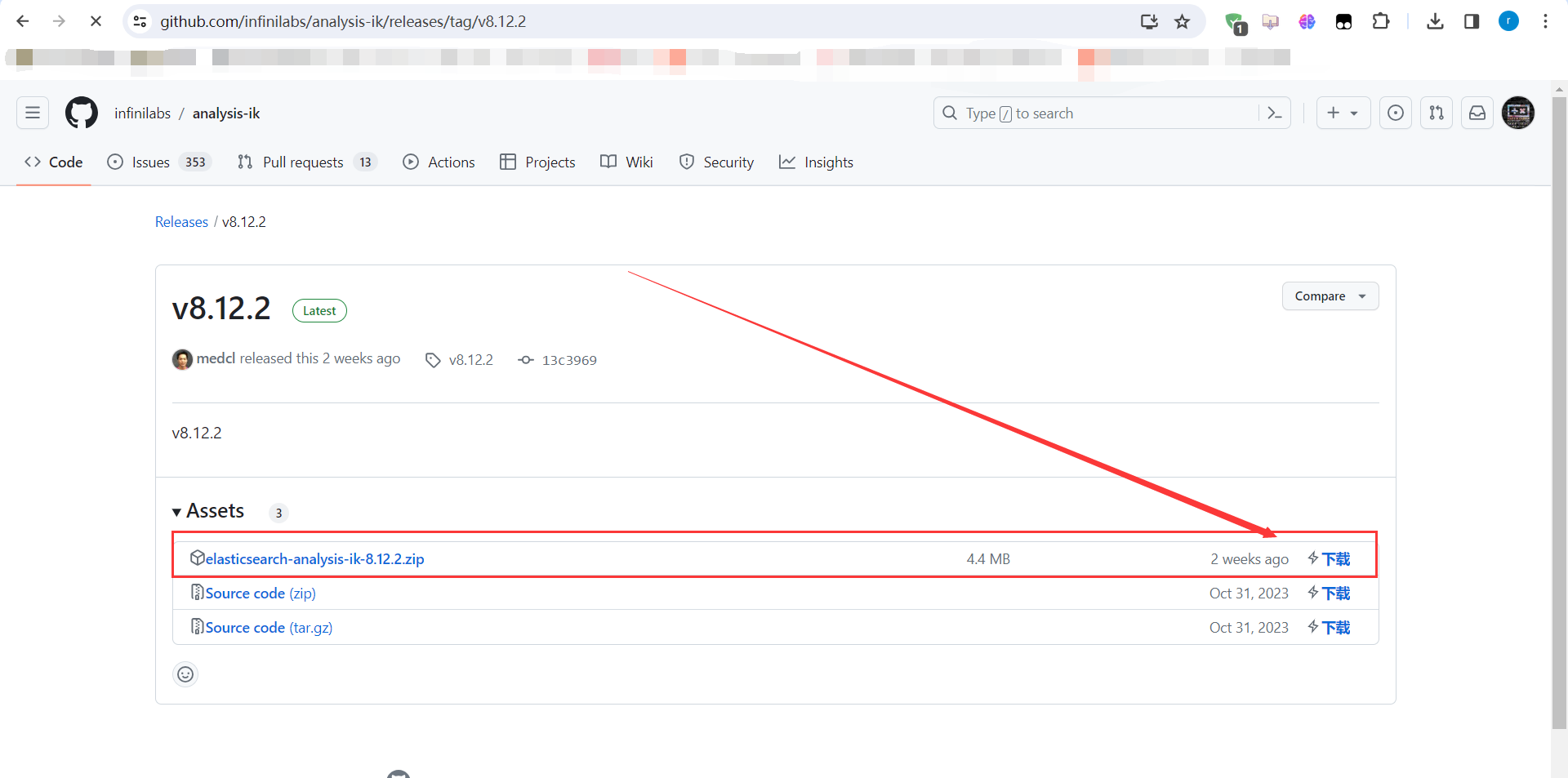The image size is (1568, 778).
Task: Go to the Releases breadcrumb link
Action: (x=181, y=222)
